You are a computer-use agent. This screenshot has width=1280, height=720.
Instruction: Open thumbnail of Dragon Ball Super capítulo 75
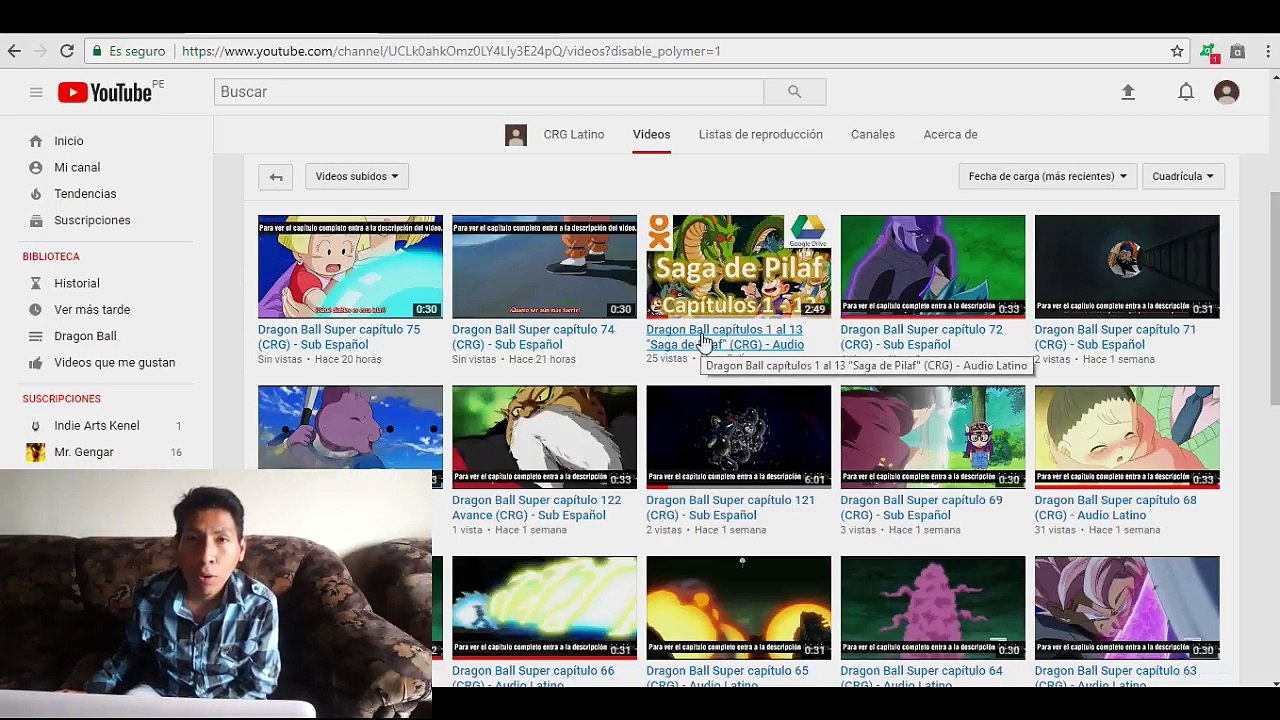[350, 267]
